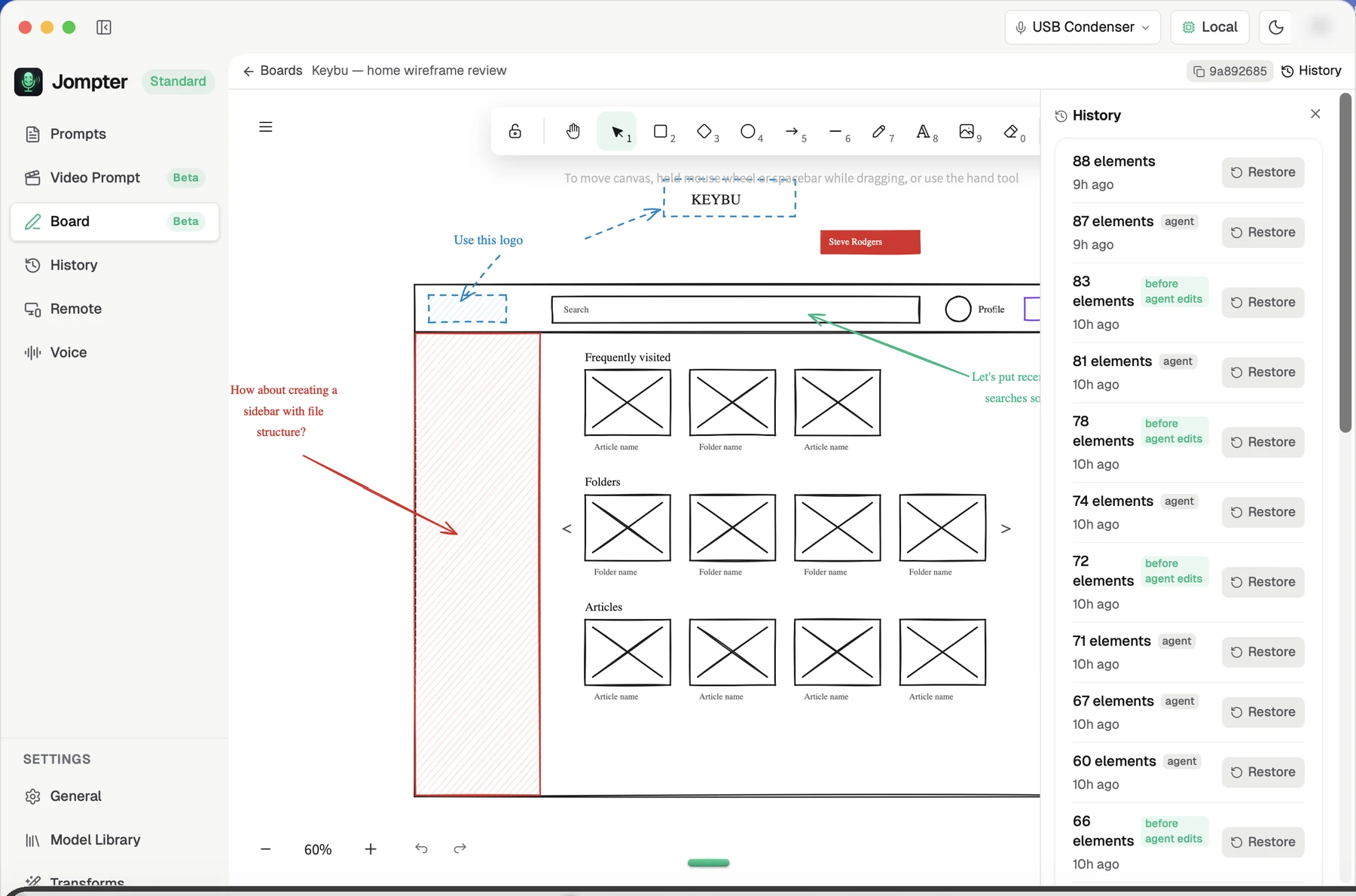Image resolution: width=1356 pixels, height=896 pixels.
Task: Zoom in with plus button
Action: pos(371,849)
